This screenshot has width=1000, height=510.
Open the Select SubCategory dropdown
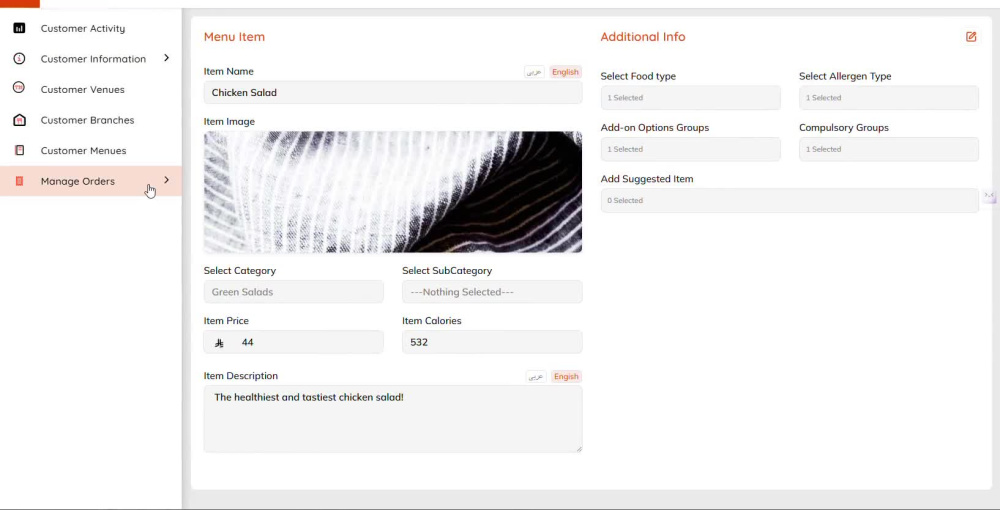(492, 292)
